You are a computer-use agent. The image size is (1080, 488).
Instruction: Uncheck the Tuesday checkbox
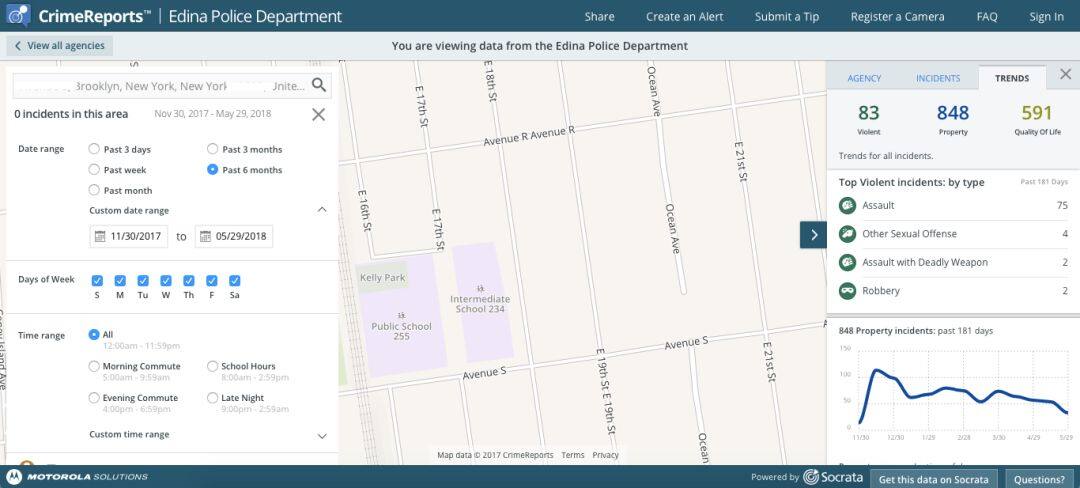[143, 281]
